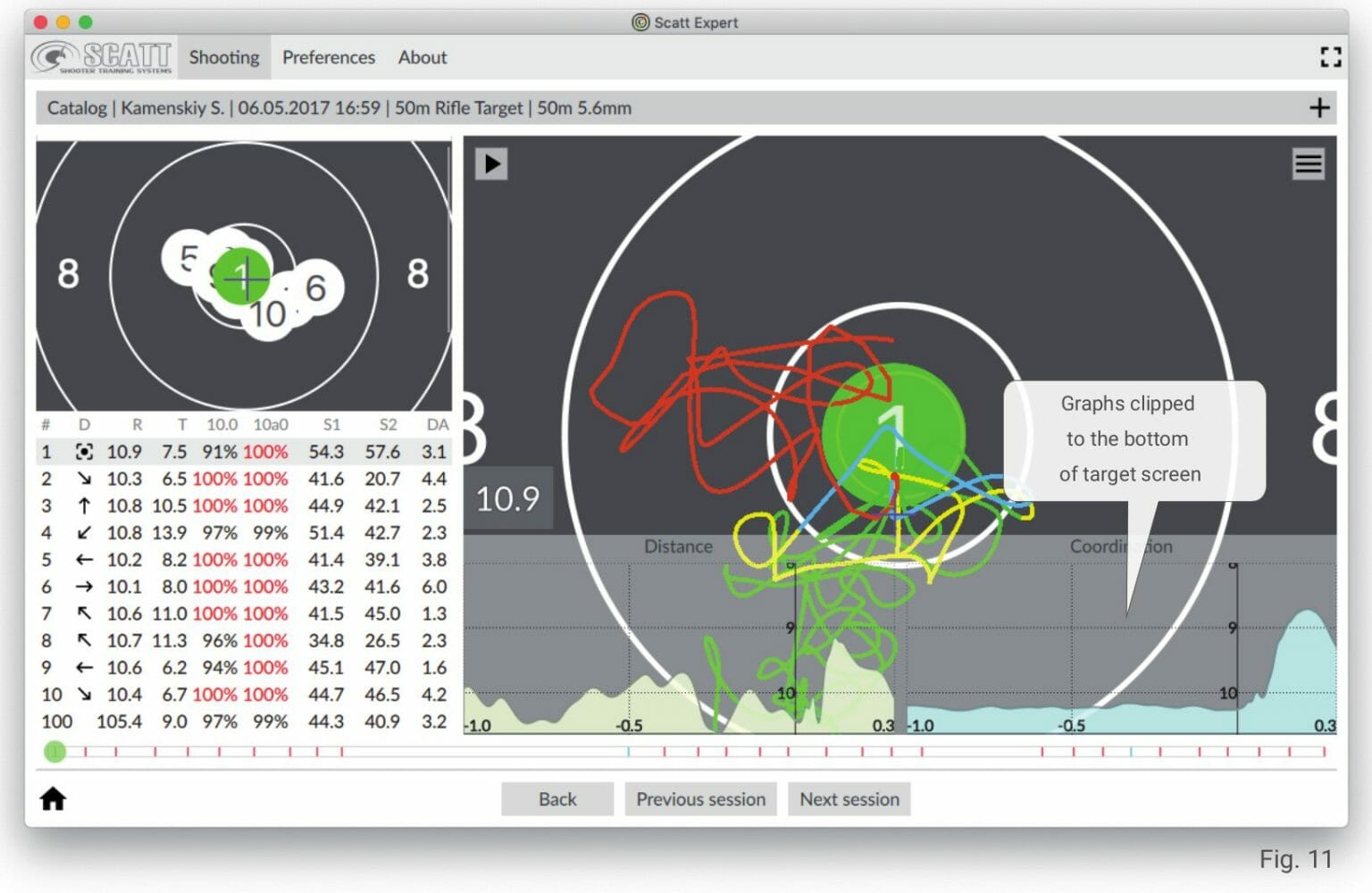Select shot row 7 in the results table
The image size is (1372, 893).
tap(241, 613)
